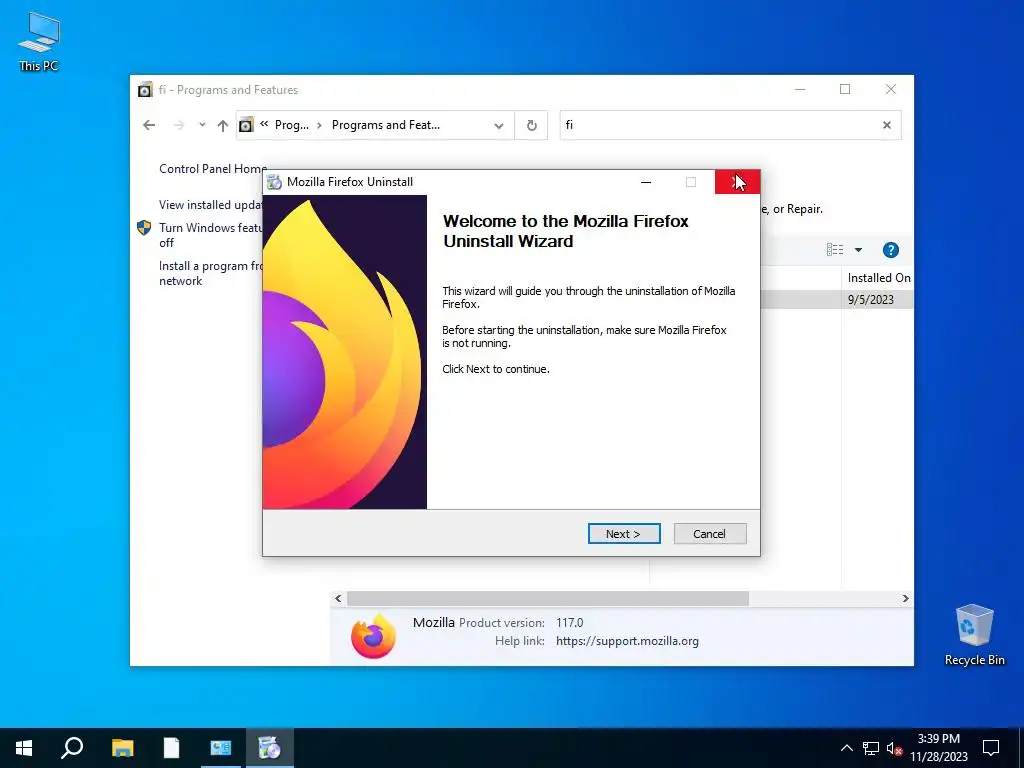Open Programs and Features help icon
1024x768 pixels.
pos(891,250)
